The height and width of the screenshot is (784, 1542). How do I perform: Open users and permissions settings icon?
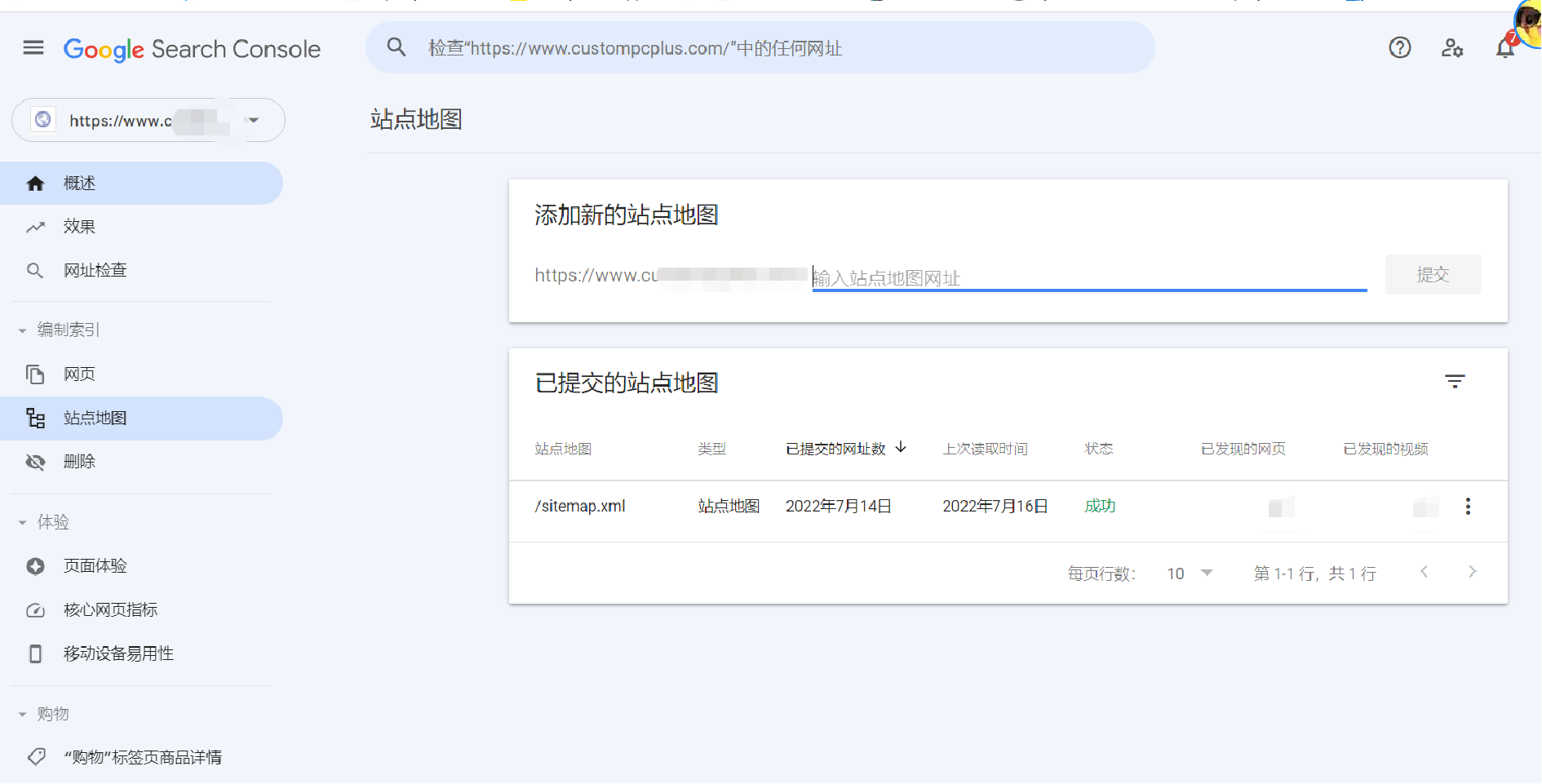tap(1451, 48)
